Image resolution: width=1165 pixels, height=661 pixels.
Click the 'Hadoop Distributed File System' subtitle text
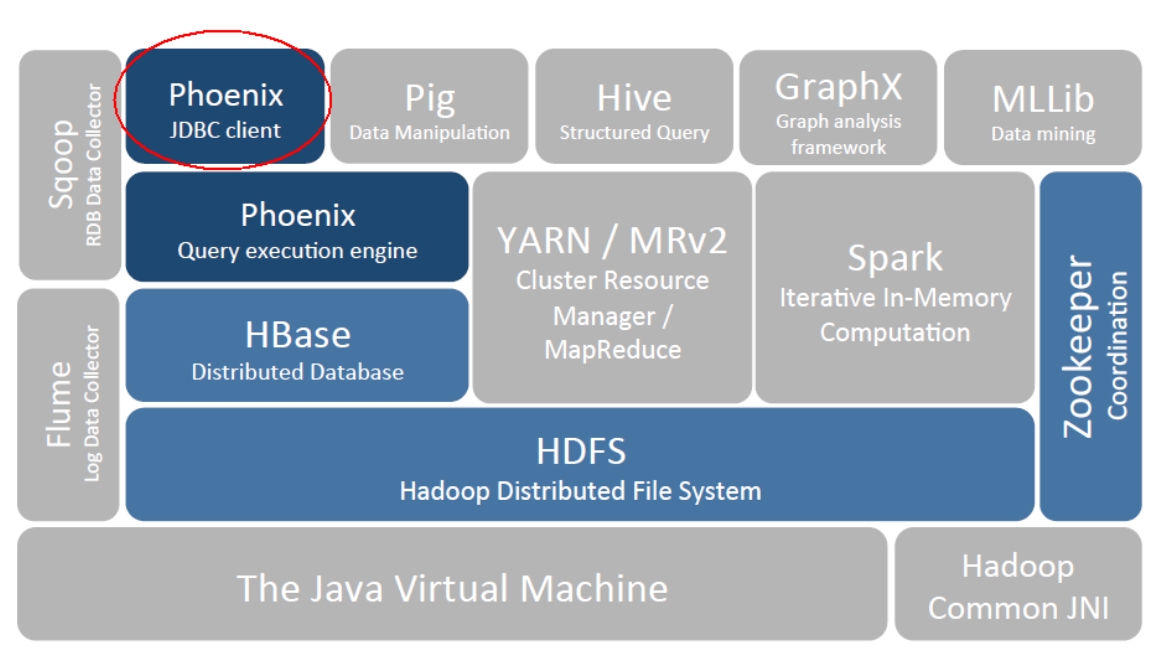click(580, 491)
